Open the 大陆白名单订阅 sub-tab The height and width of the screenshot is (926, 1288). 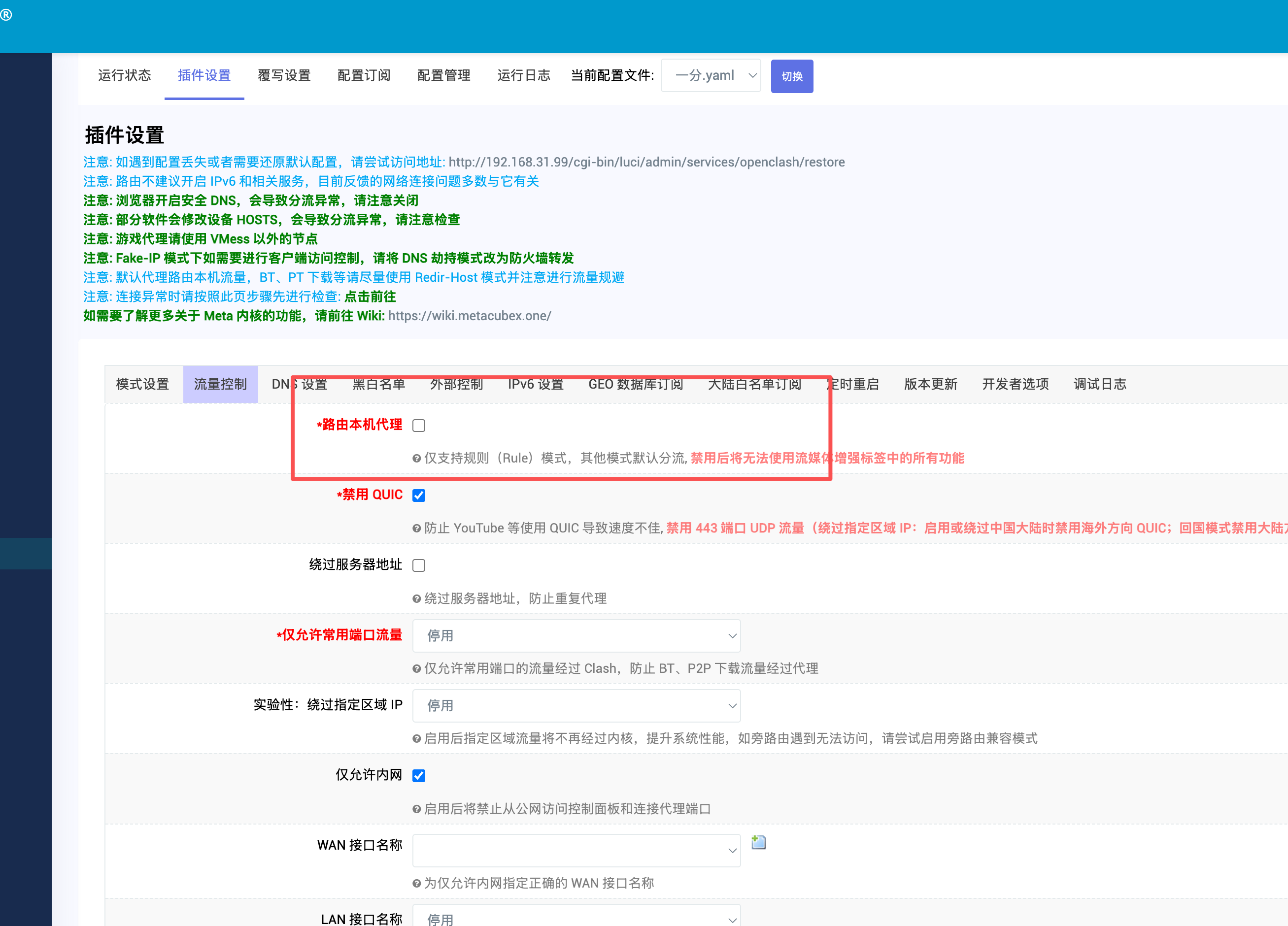tap(754, 384)
